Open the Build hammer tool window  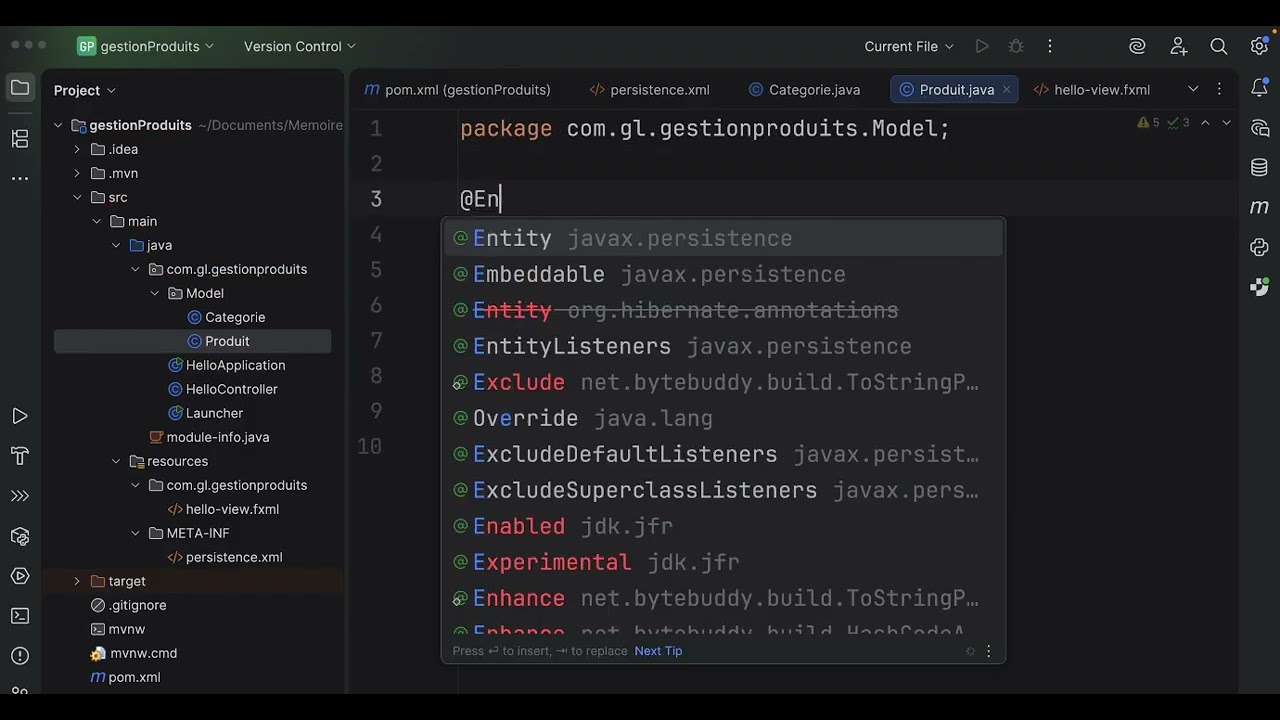coord(20,456)
